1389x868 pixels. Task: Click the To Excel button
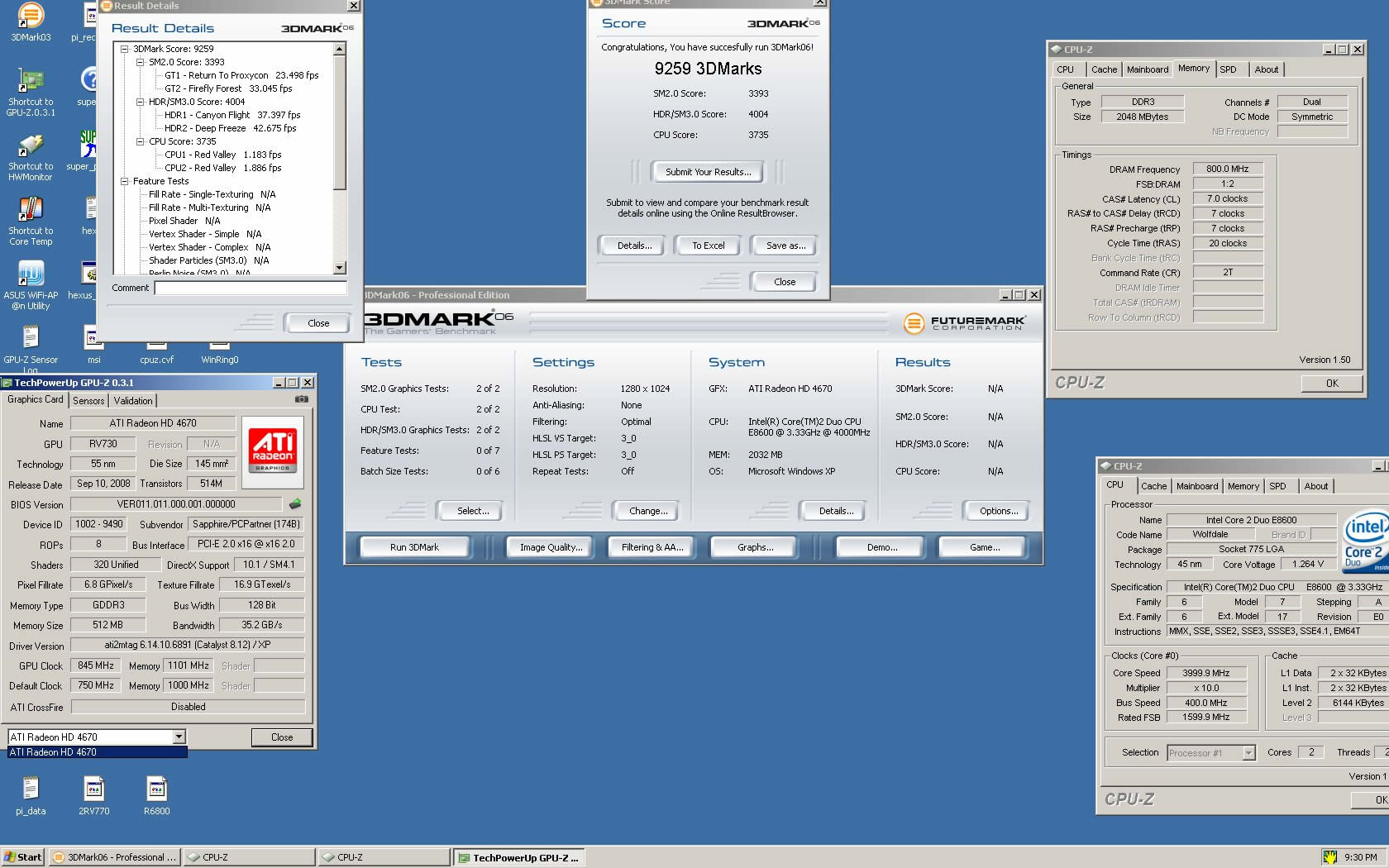[708, 246]
